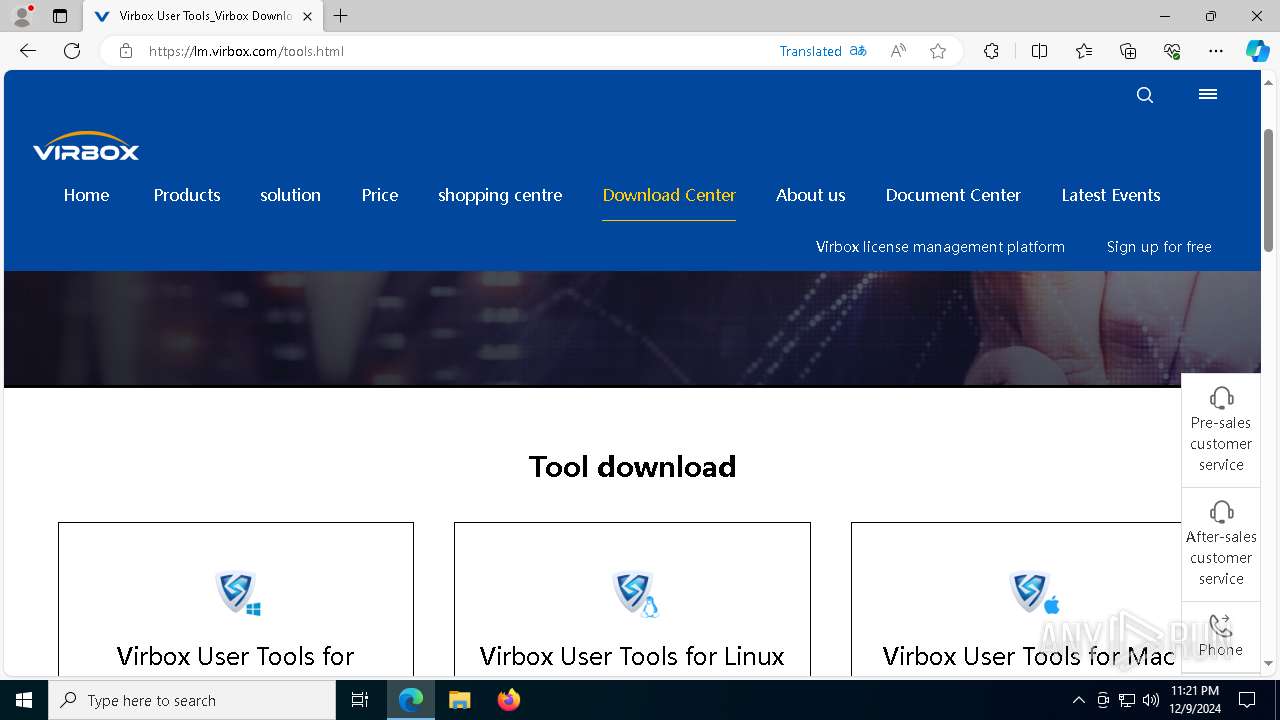Click after-sales customer service headset icon
Screen dimensions: 1280x720
pyautogui.click(x=1221, y=512)
